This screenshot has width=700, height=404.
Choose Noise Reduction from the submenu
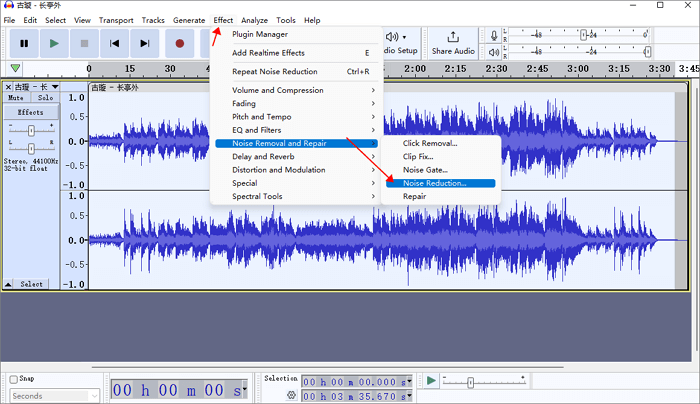434,183
